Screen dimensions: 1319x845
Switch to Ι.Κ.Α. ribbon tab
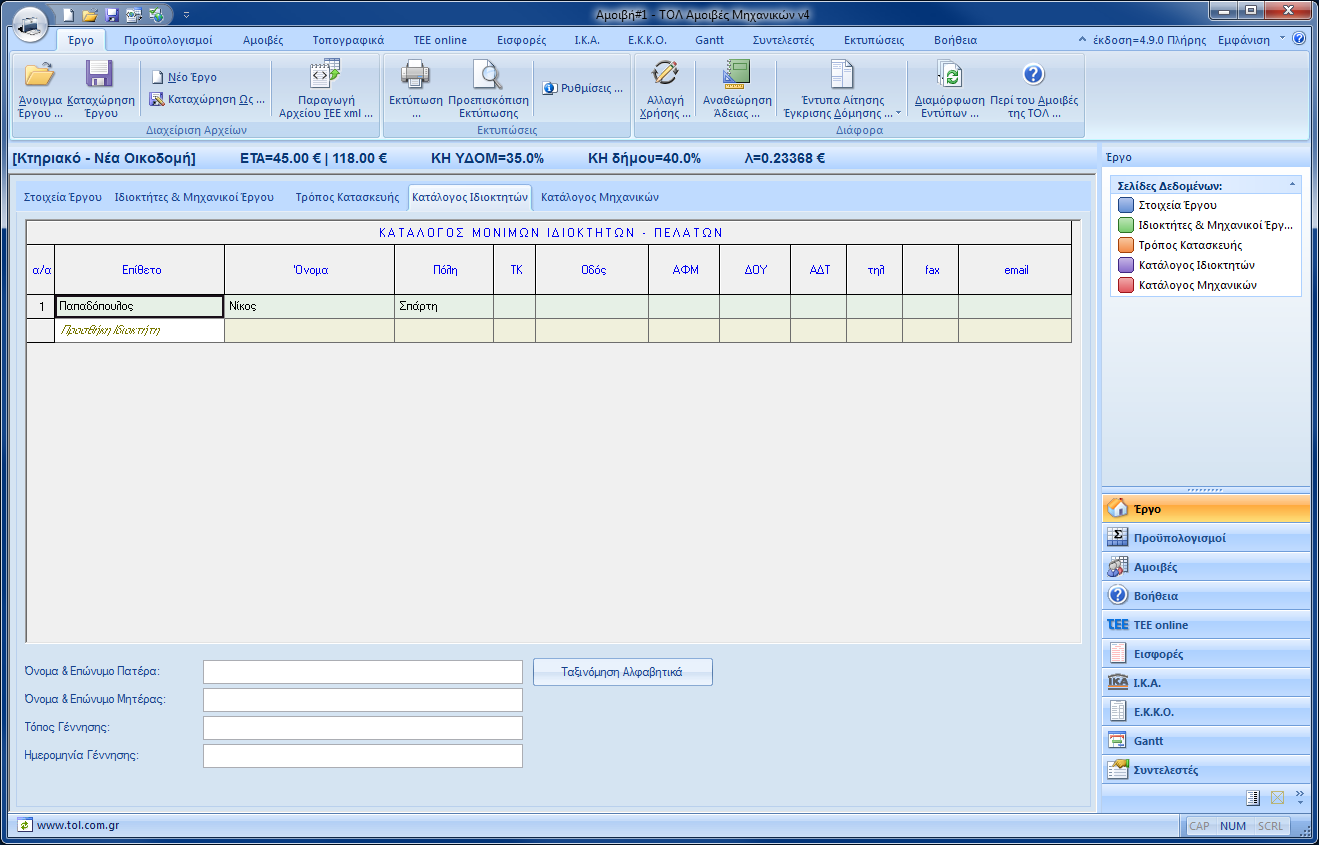pyautogui.click(x=587, y=41)
